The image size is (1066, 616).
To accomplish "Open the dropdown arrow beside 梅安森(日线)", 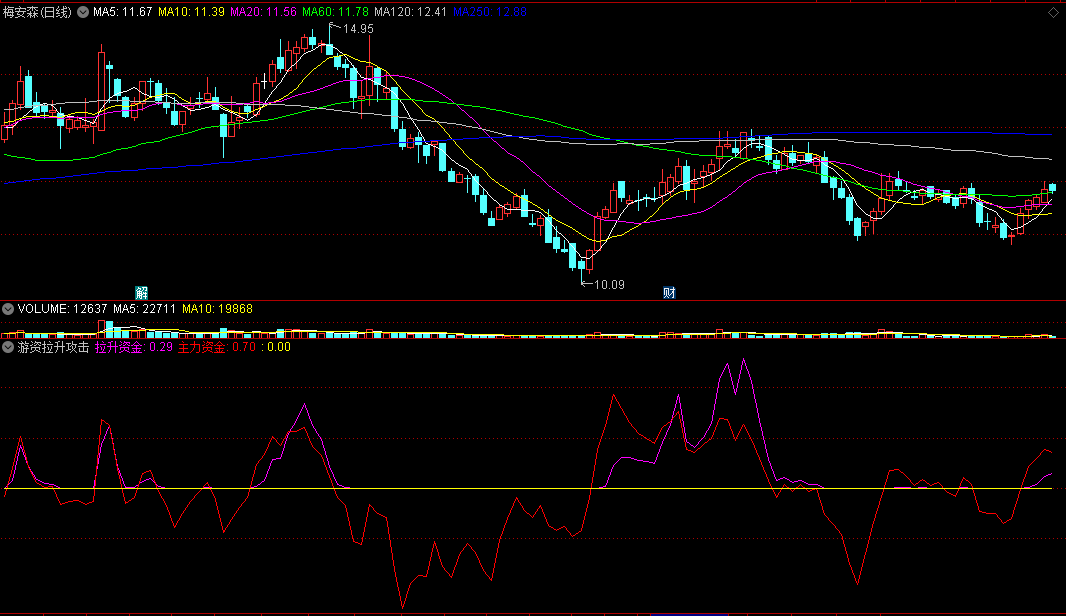I will pos(83,12).
